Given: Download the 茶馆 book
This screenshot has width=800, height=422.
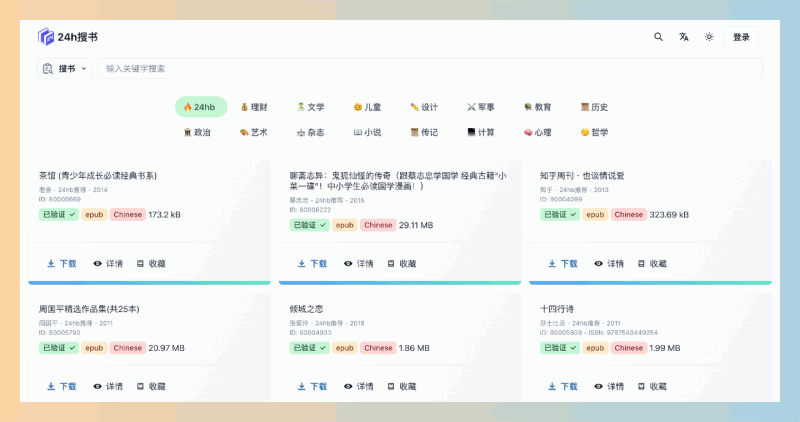Looking at the screenshot, I should click(x=62, y=264).
